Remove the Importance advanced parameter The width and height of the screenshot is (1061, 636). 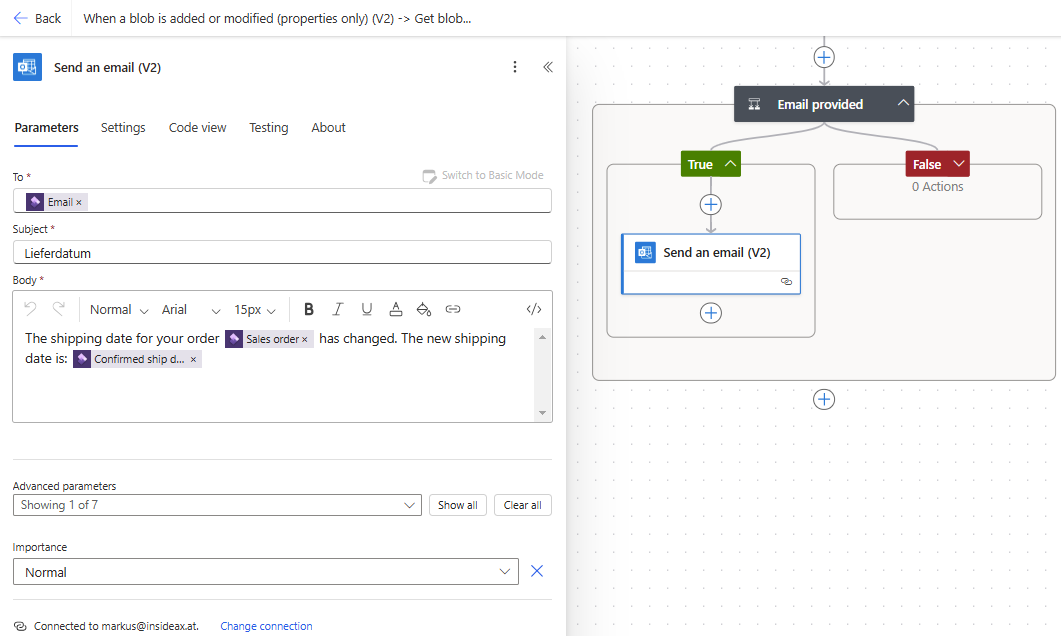pyautogui.click(x=537, y=571)
